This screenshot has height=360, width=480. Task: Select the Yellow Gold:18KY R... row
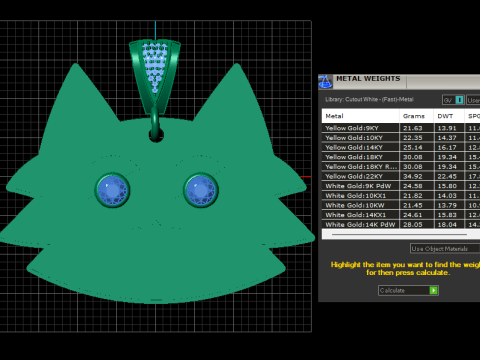401,167
